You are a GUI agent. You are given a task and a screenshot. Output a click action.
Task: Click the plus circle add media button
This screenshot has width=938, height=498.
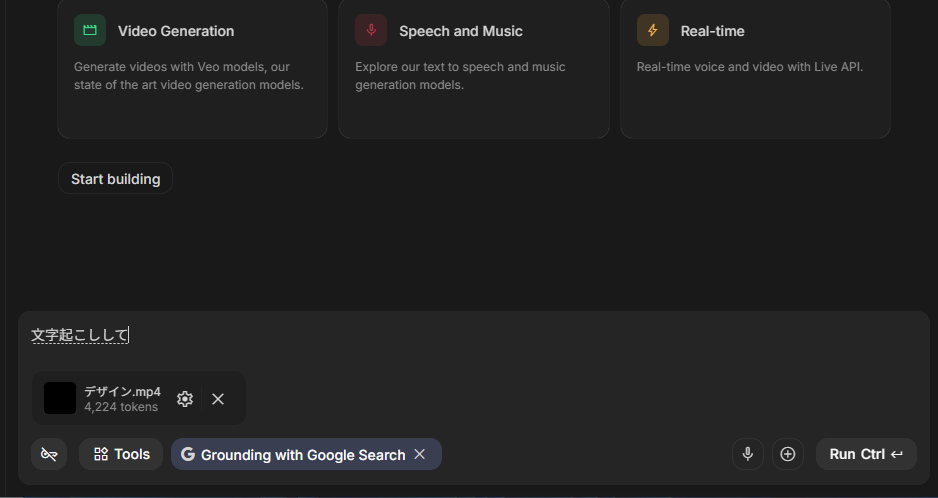click(788, 454)
